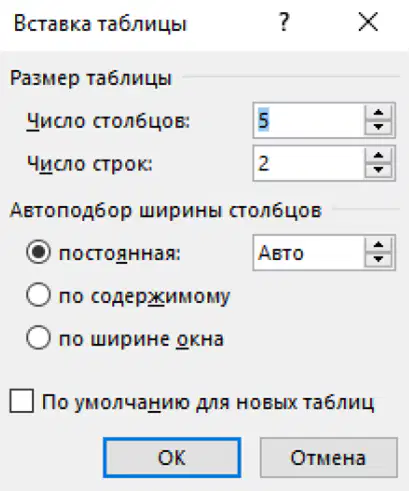Increase Число строк with up arrow
This screenshot has width=410, height=491.
point(378,156)
